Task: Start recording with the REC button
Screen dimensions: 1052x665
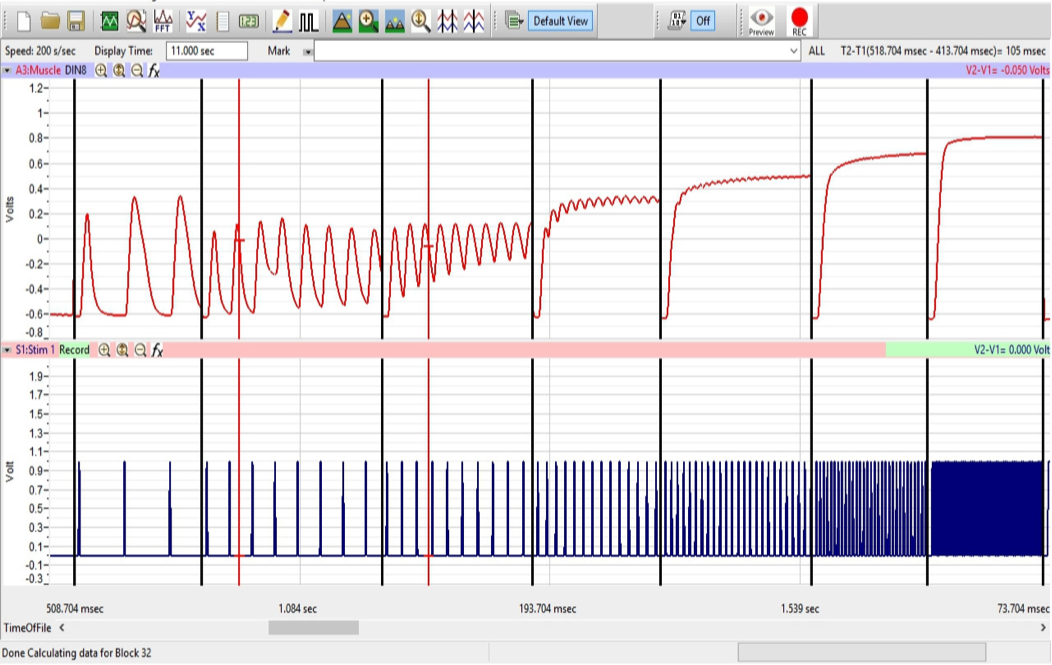Action: 799,17
